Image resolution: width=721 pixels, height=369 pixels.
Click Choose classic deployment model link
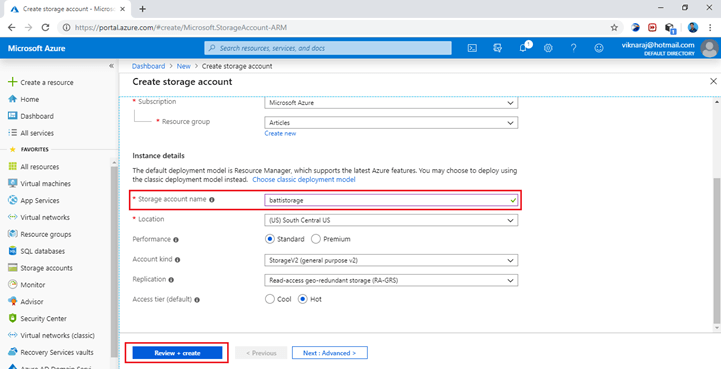point(304,179)
